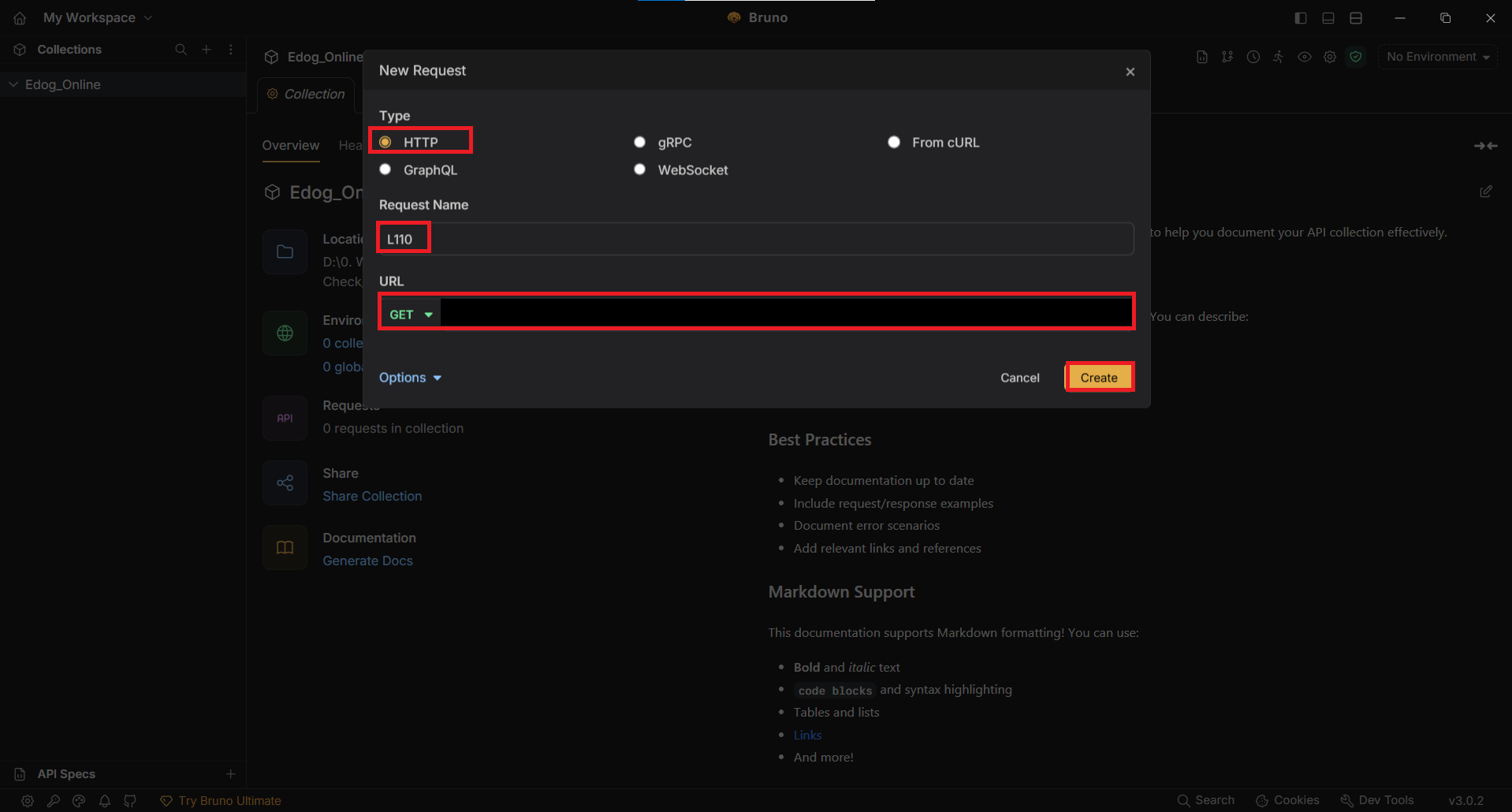This screenshot has width=1512, height=812.
Task: Click the green shield security icon
Action: tap(1355, 57)
